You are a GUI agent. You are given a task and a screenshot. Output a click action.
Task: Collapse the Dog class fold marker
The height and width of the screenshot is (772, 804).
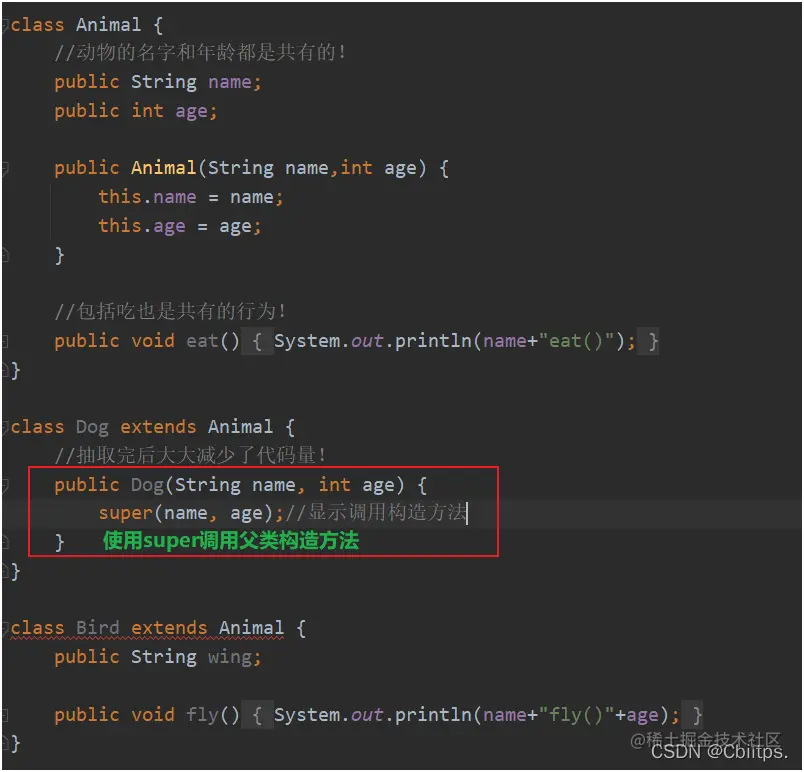point(5,427)
